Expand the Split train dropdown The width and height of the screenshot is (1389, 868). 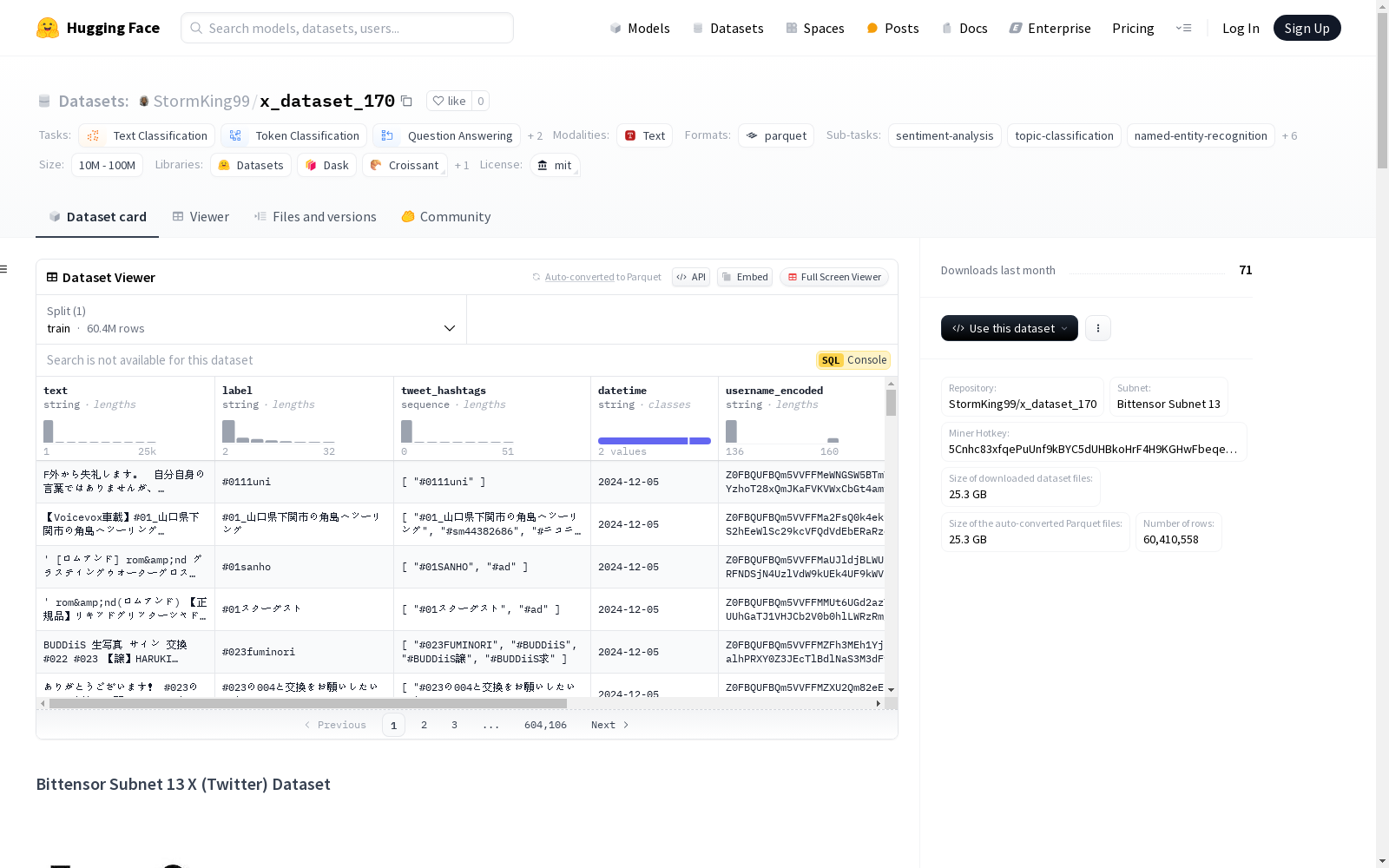[x=251, y=319]
